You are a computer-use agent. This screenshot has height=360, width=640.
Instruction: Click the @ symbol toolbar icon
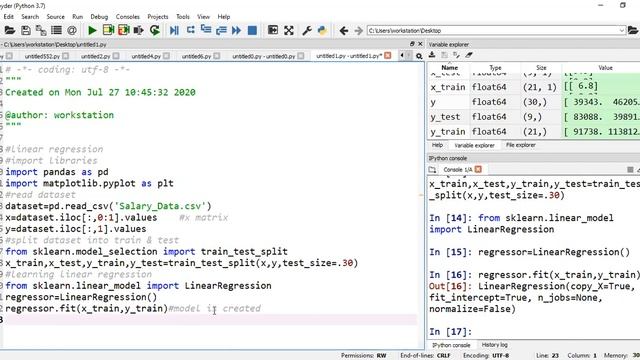tap(72, 30)
